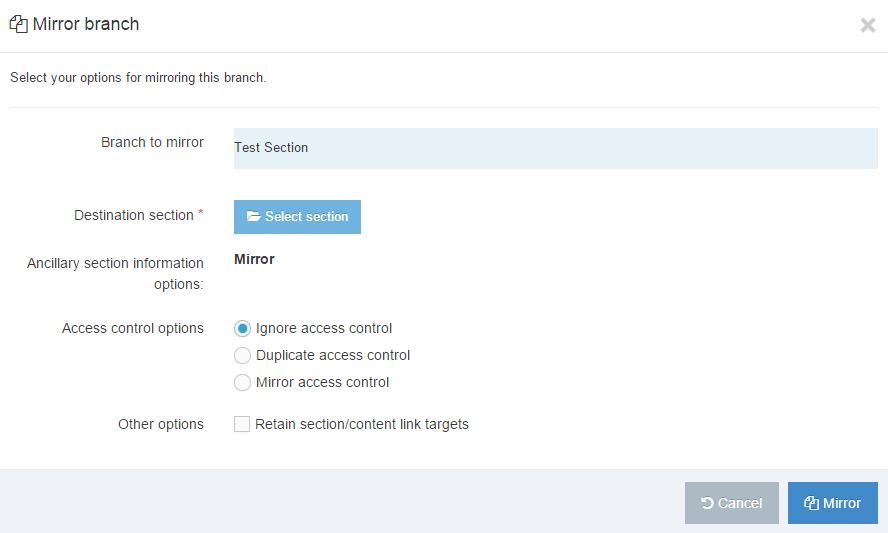
Task: Enable Retain section/content link targets checkbox
Action: pyautogui.click(x=242, y=424)
